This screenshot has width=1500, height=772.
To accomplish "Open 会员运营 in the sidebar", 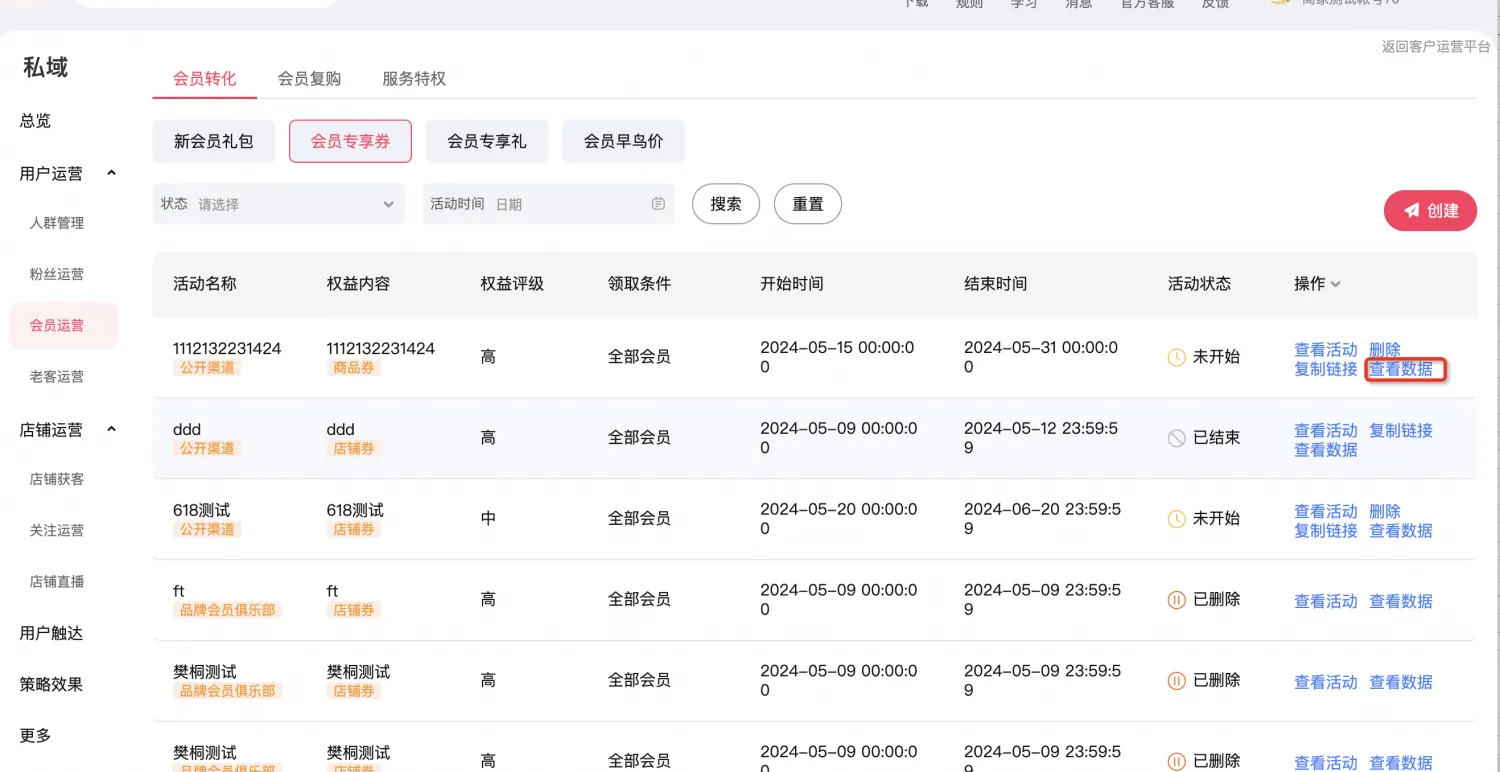I will click(63, 326).
